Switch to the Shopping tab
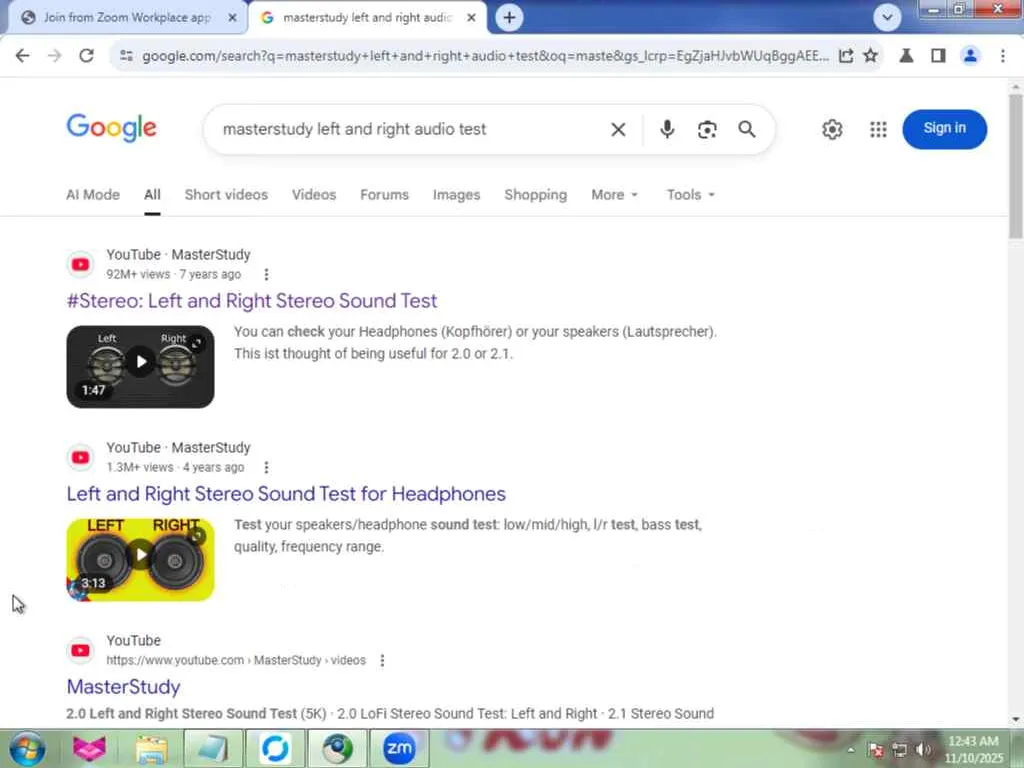This screenshot has height=768, width=1024. pos(536,195)
